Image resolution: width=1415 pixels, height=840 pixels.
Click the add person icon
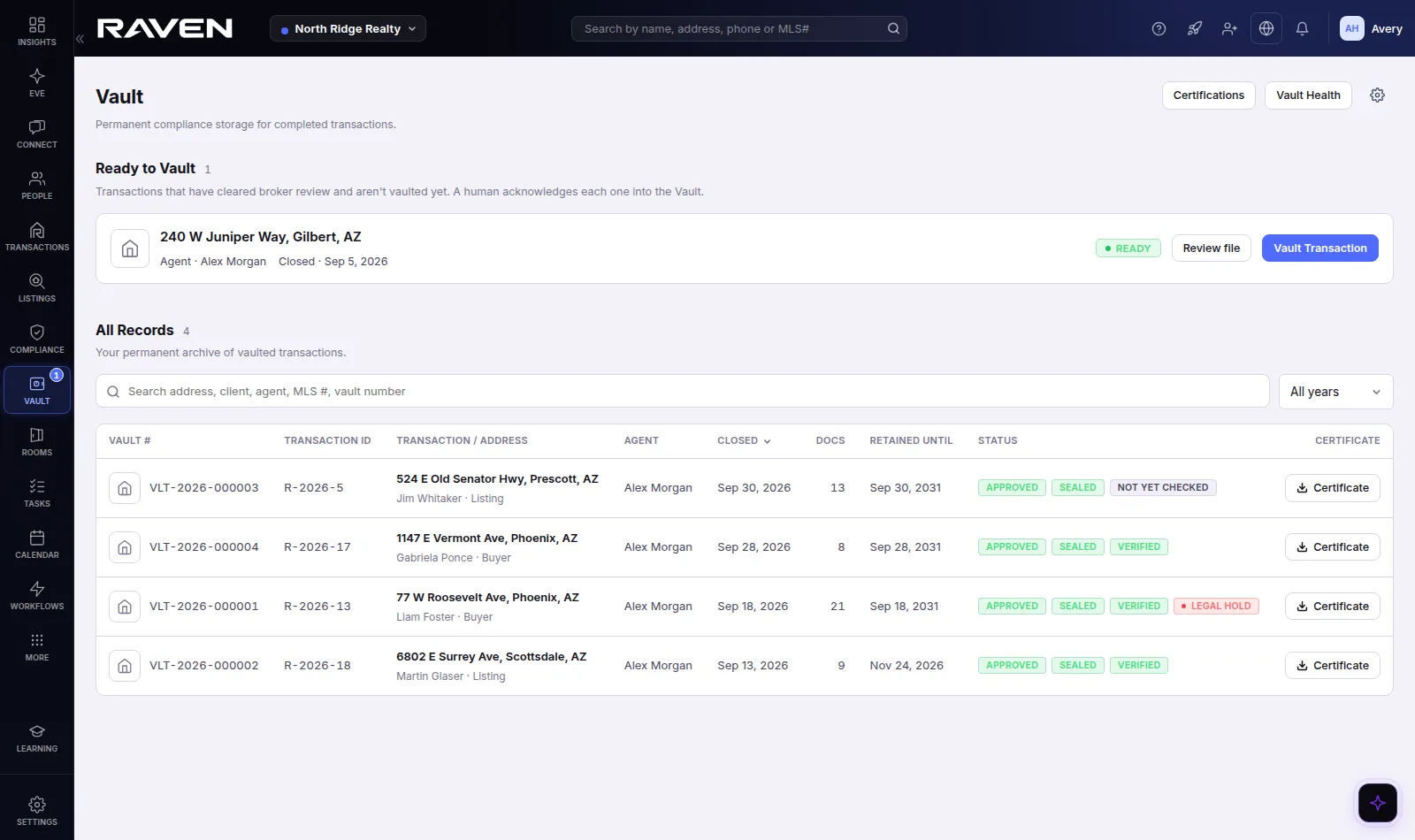(1229, 28)
